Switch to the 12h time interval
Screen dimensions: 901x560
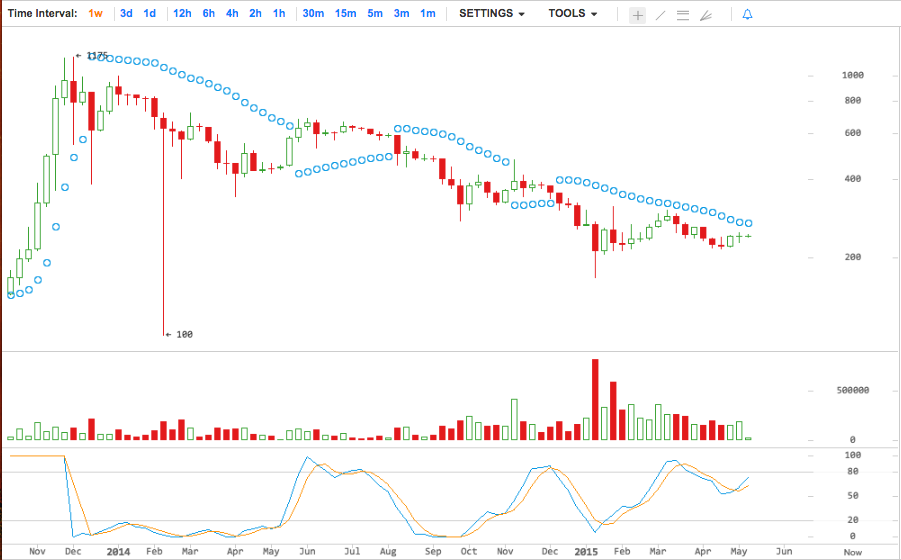[x=182, y=13]
